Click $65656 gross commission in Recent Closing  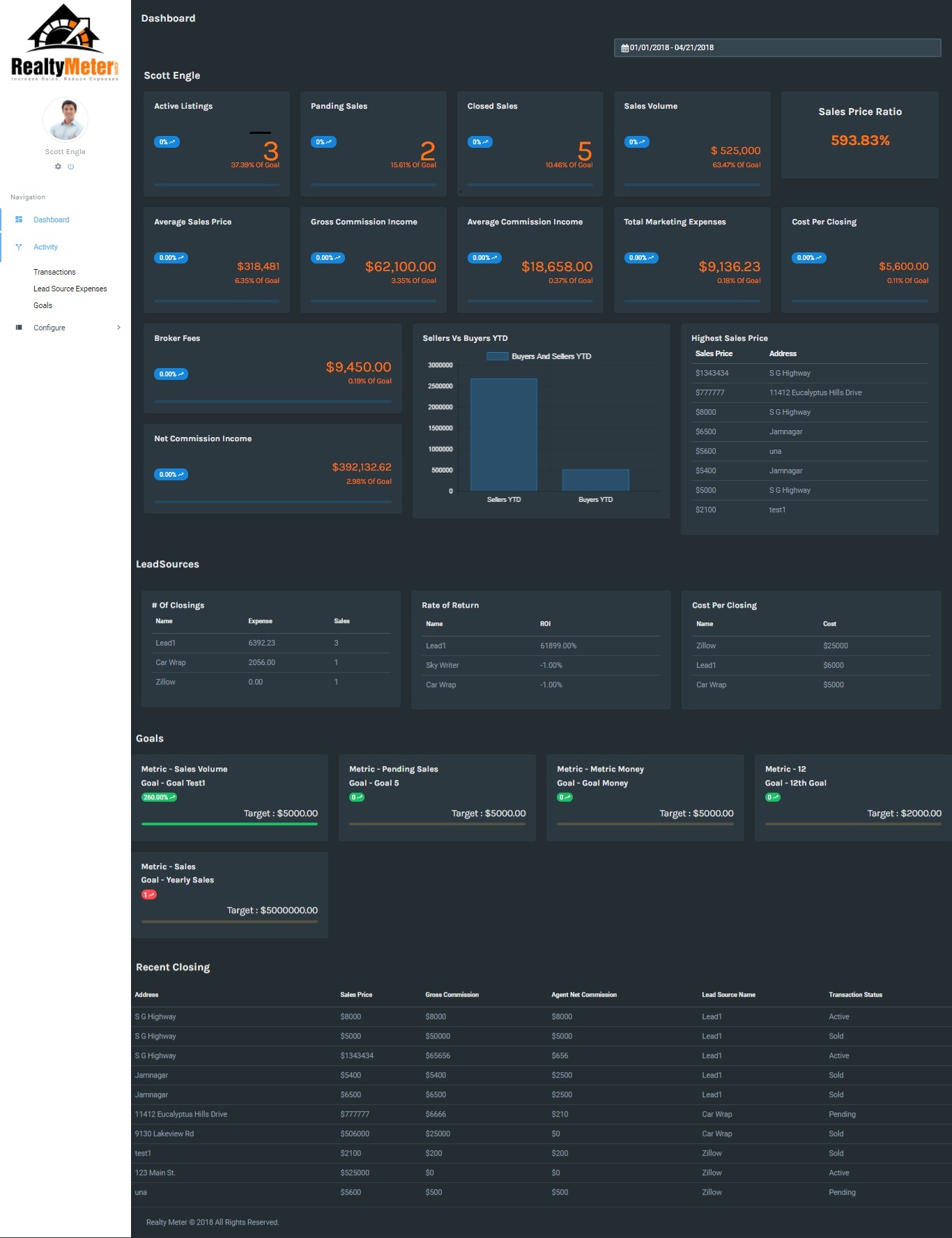(438, 1055)
